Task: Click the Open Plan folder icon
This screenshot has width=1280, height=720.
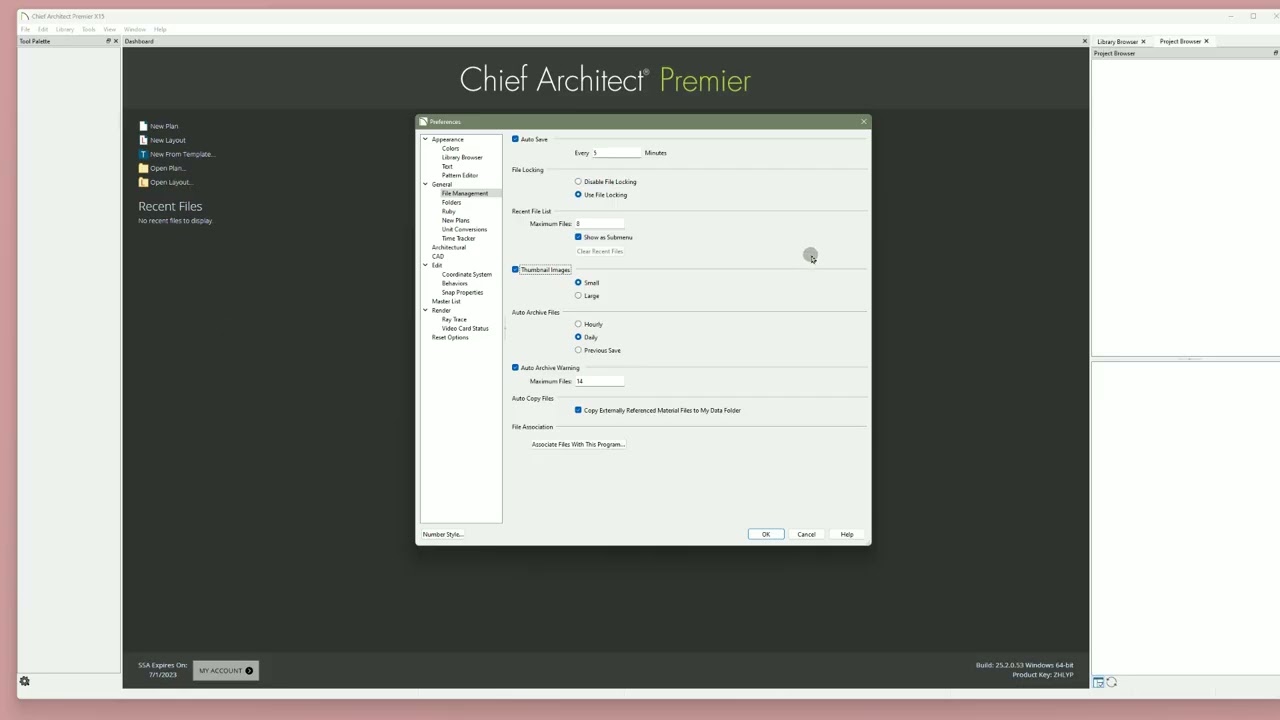Action: 143,168
